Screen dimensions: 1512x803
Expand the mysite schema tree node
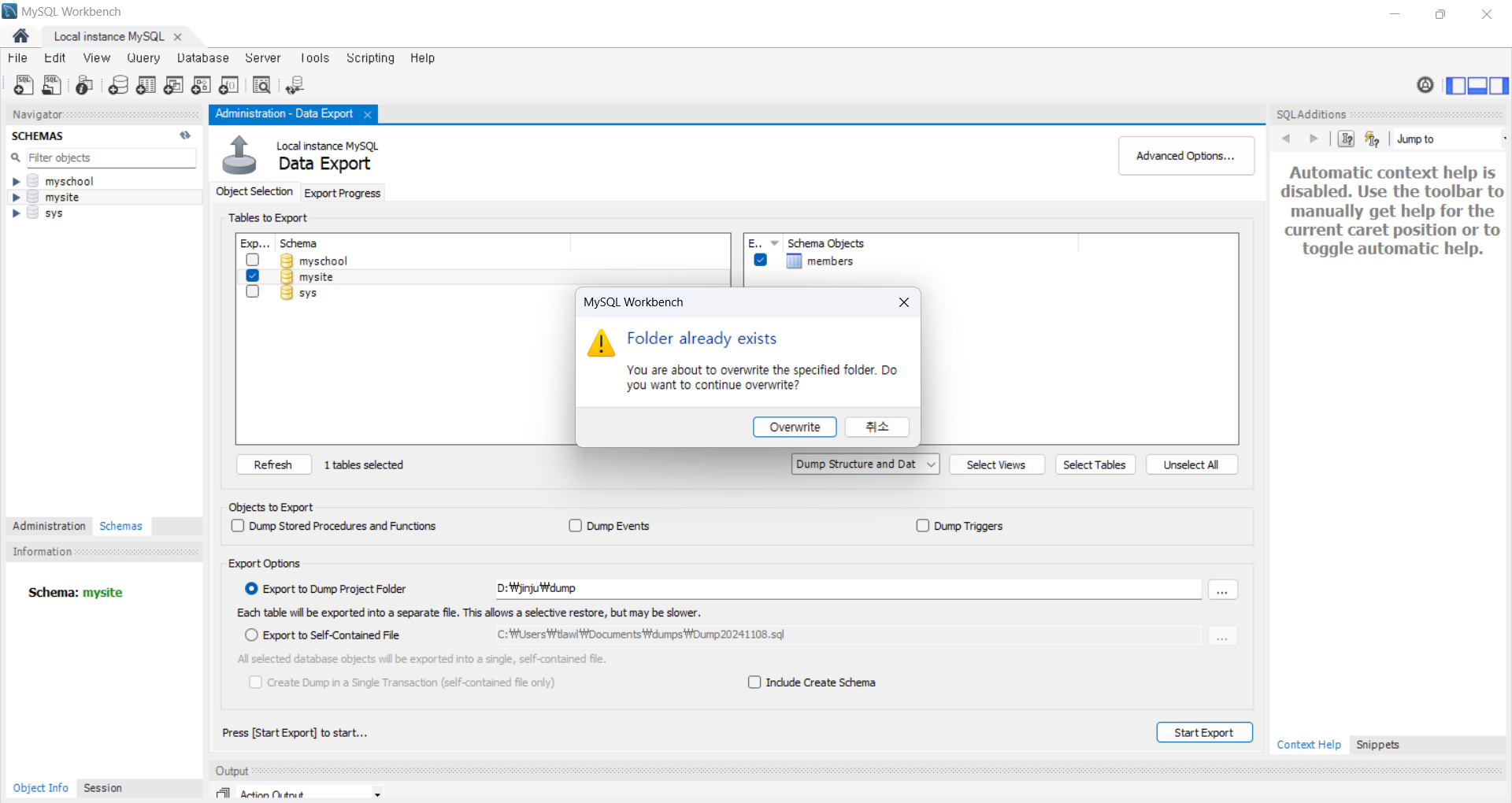coord(16,198)
